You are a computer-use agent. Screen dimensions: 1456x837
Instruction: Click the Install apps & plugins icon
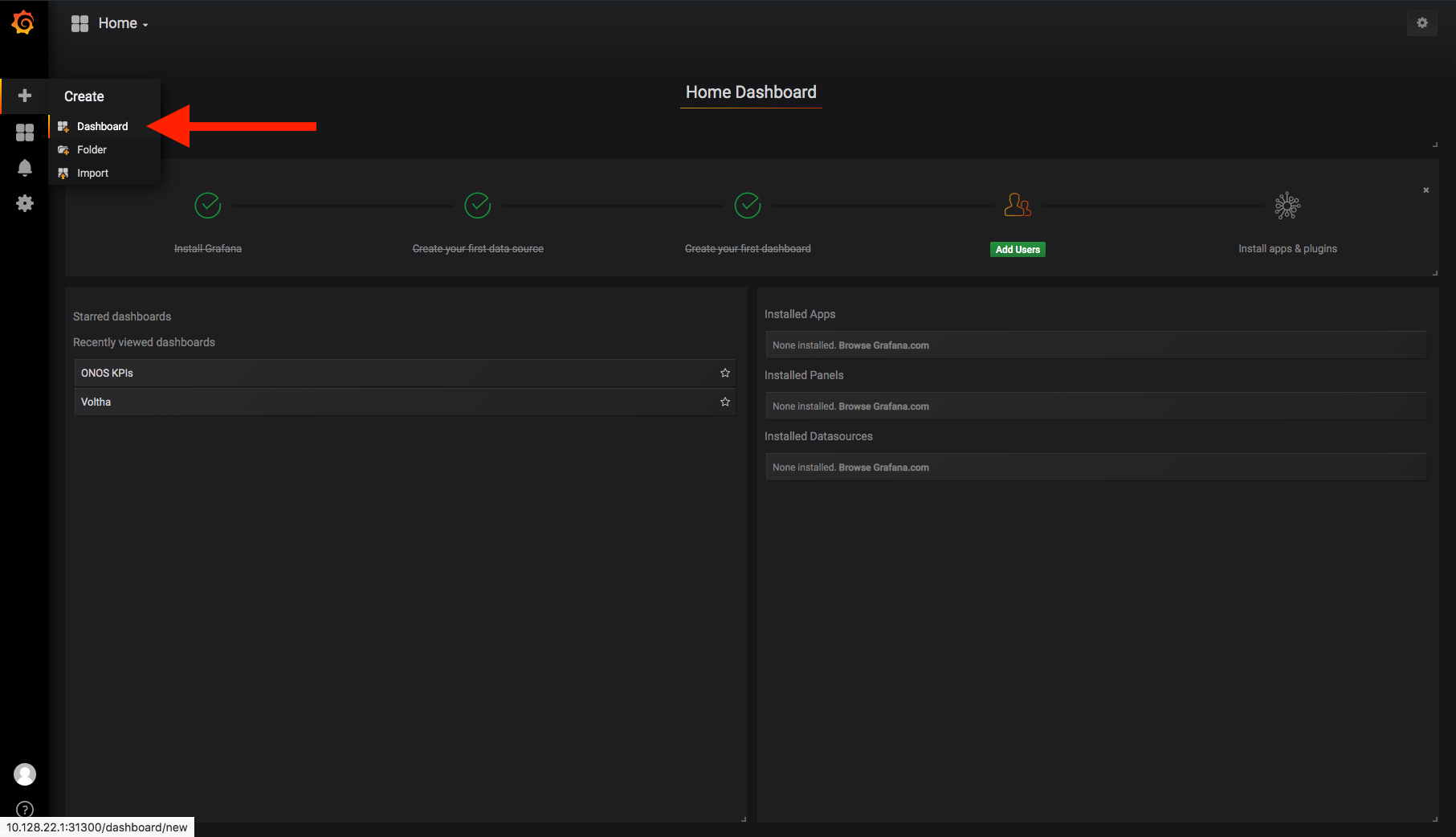click(x=1287, y=206)
